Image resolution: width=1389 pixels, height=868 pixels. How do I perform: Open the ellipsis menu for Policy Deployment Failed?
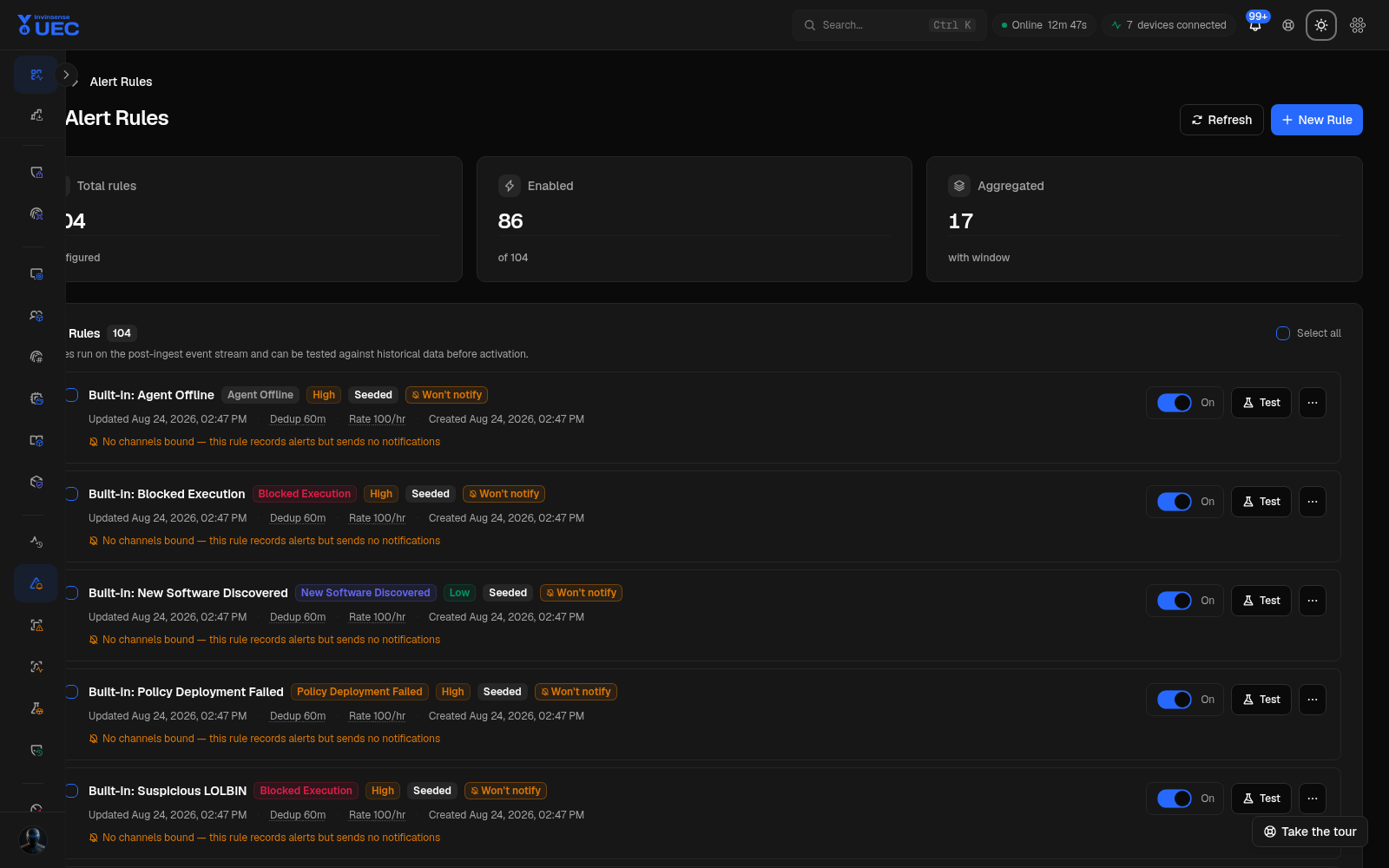click(x=1313, y=700)
